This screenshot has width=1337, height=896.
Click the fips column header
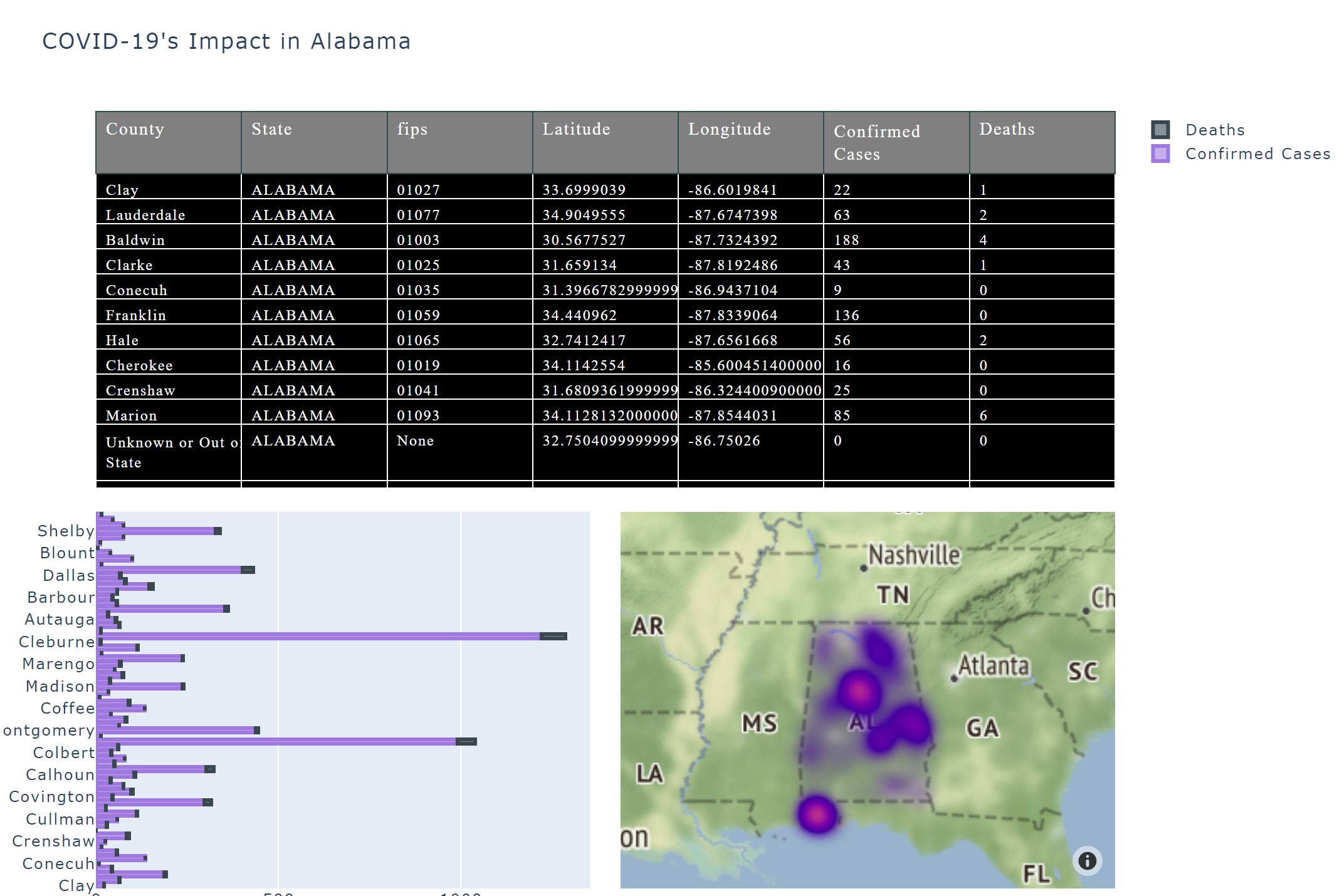tap(459, 142)
